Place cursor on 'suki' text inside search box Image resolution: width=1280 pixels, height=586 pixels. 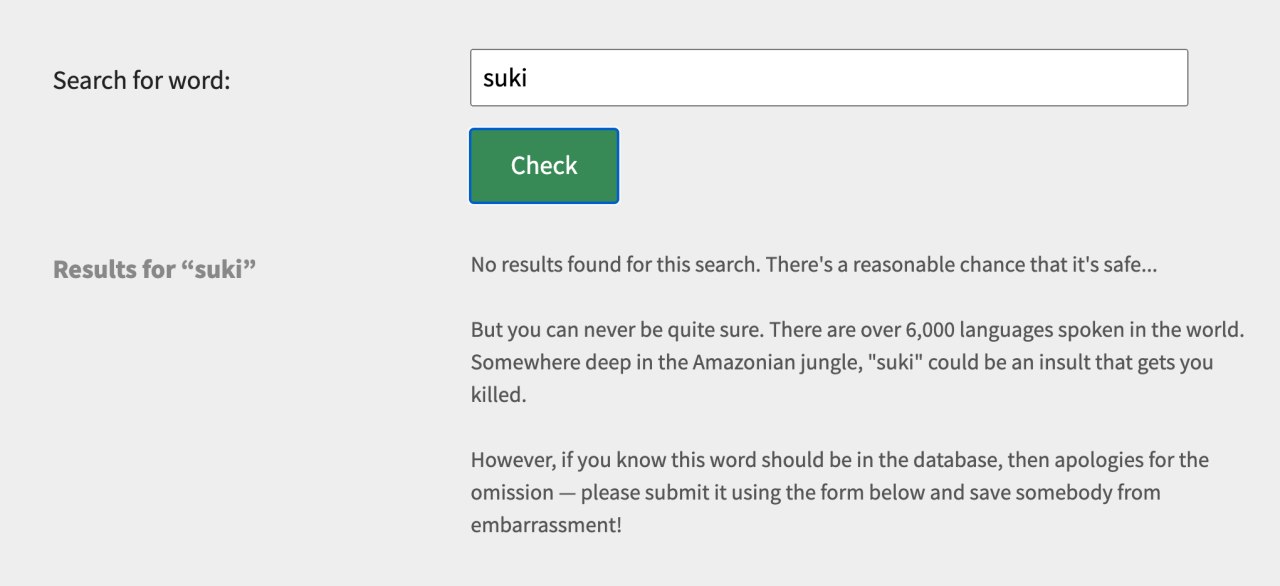pyautogui.click(x=505, y=78)
